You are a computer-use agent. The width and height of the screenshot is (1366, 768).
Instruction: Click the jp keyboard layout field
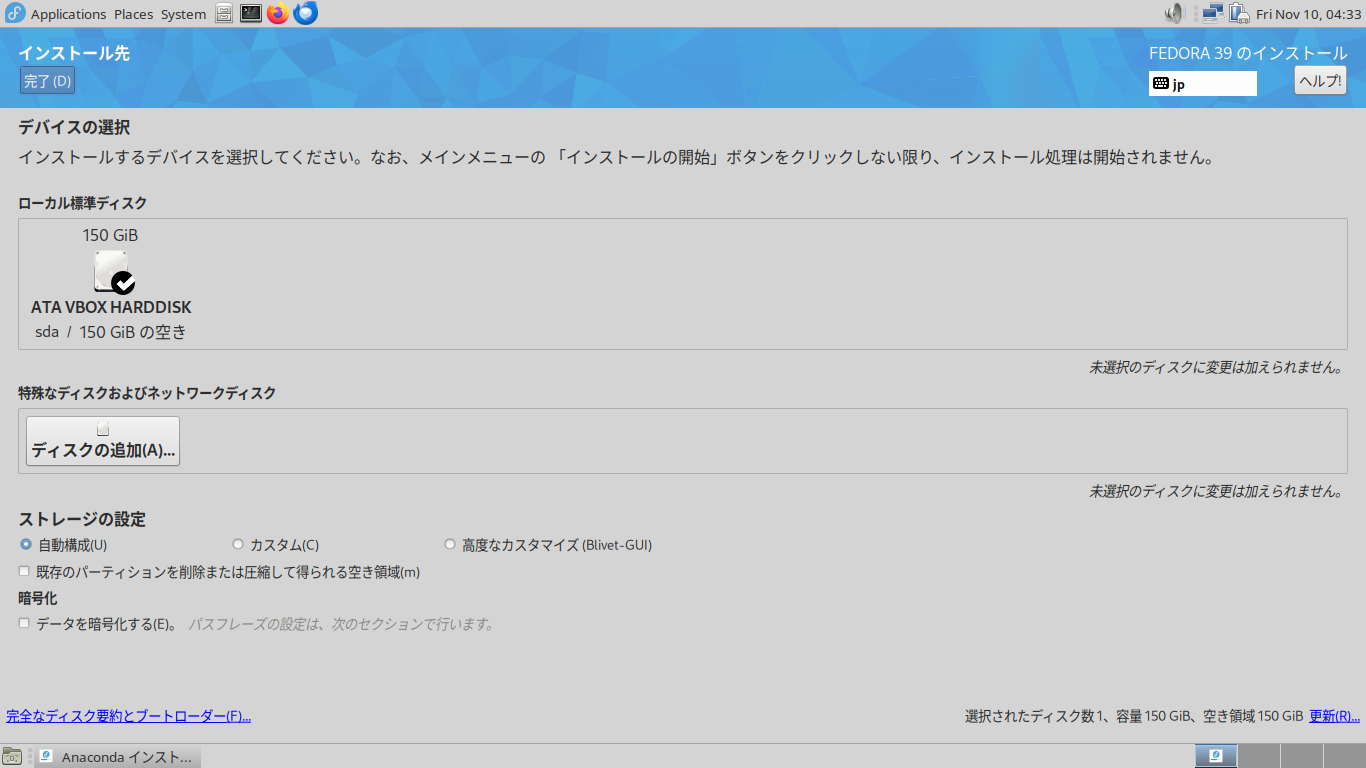coord(1203,84)
